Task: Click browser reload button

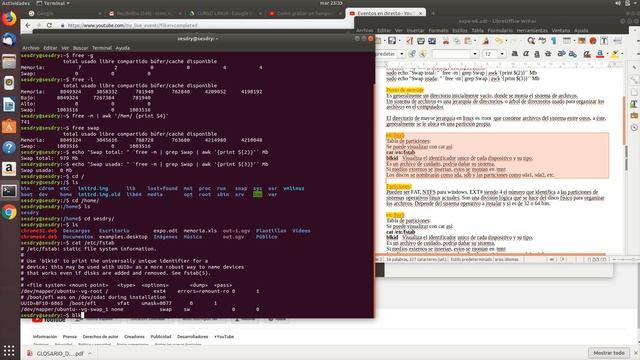Action: point(49,25)
